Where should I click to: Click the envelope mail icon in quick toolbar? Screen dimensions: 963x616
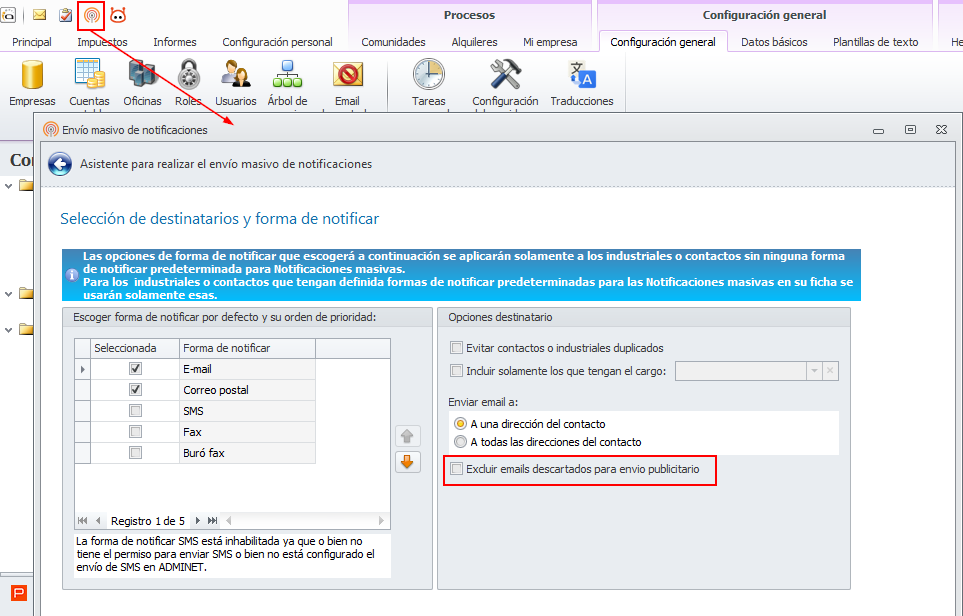(39, 15)
